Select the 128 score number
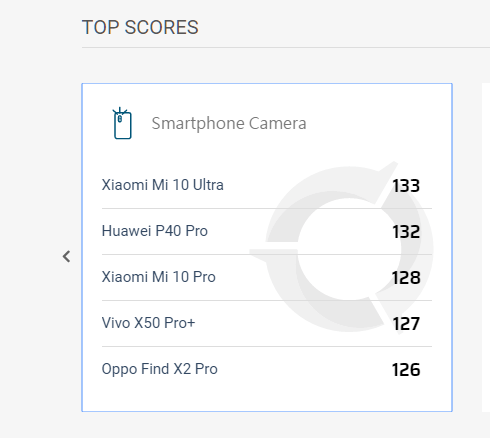Image resolution: width=490 pixels, height=438 pixels. 406,278
